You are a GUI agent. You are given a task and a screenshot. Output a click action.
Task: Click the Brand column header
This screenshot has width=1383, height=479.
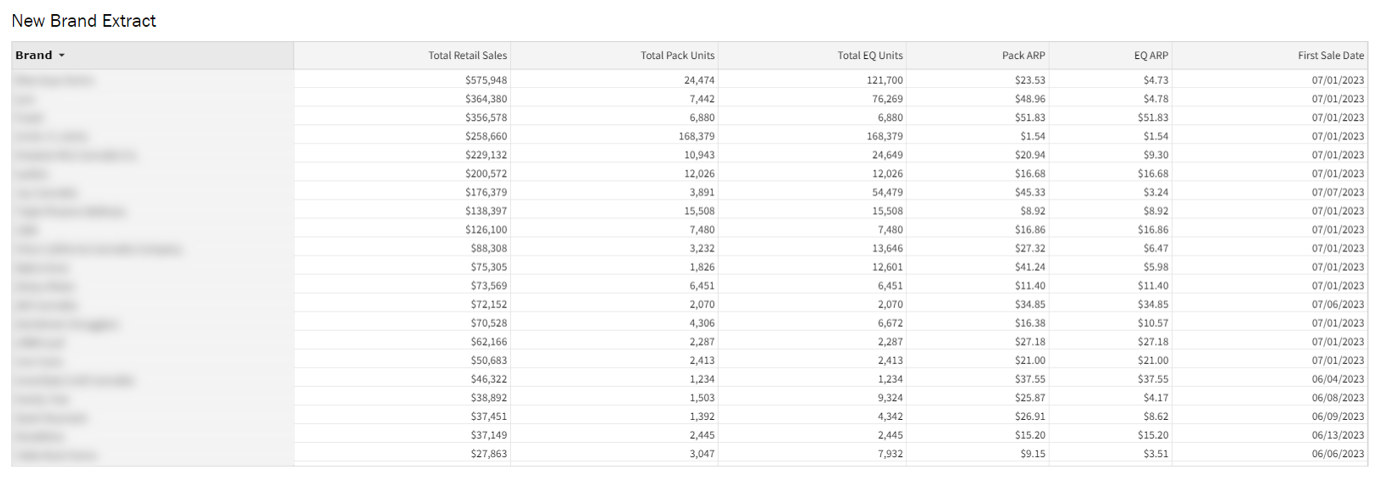coord(34,56)
